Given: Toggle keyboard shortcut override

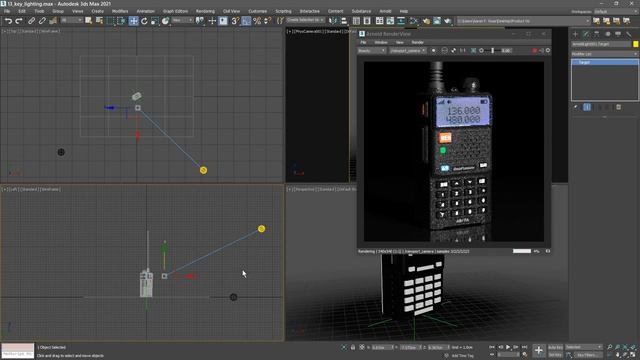Looking at the screenshot, I should click(x=223, y=21).
